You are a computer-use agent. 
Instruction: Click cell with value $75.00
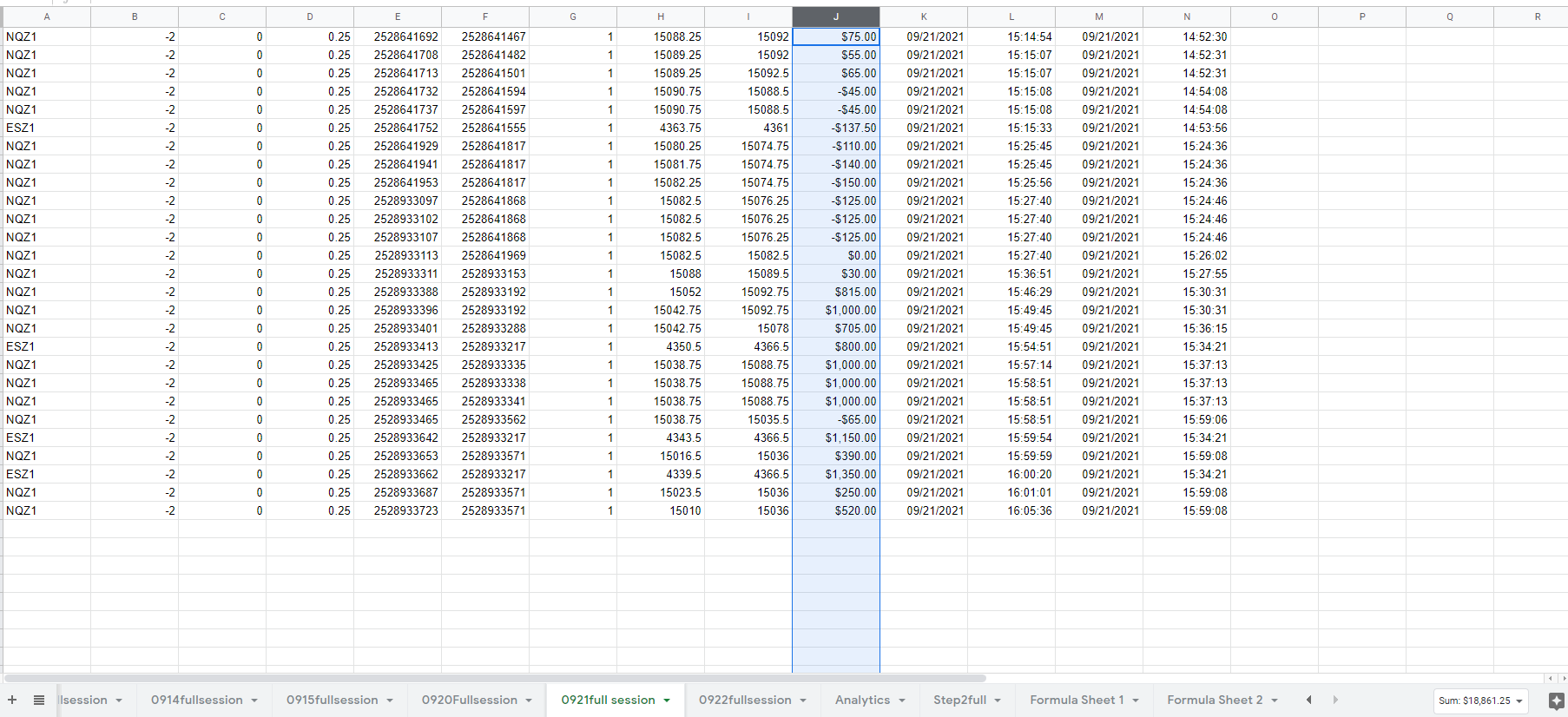coord(836,36)
